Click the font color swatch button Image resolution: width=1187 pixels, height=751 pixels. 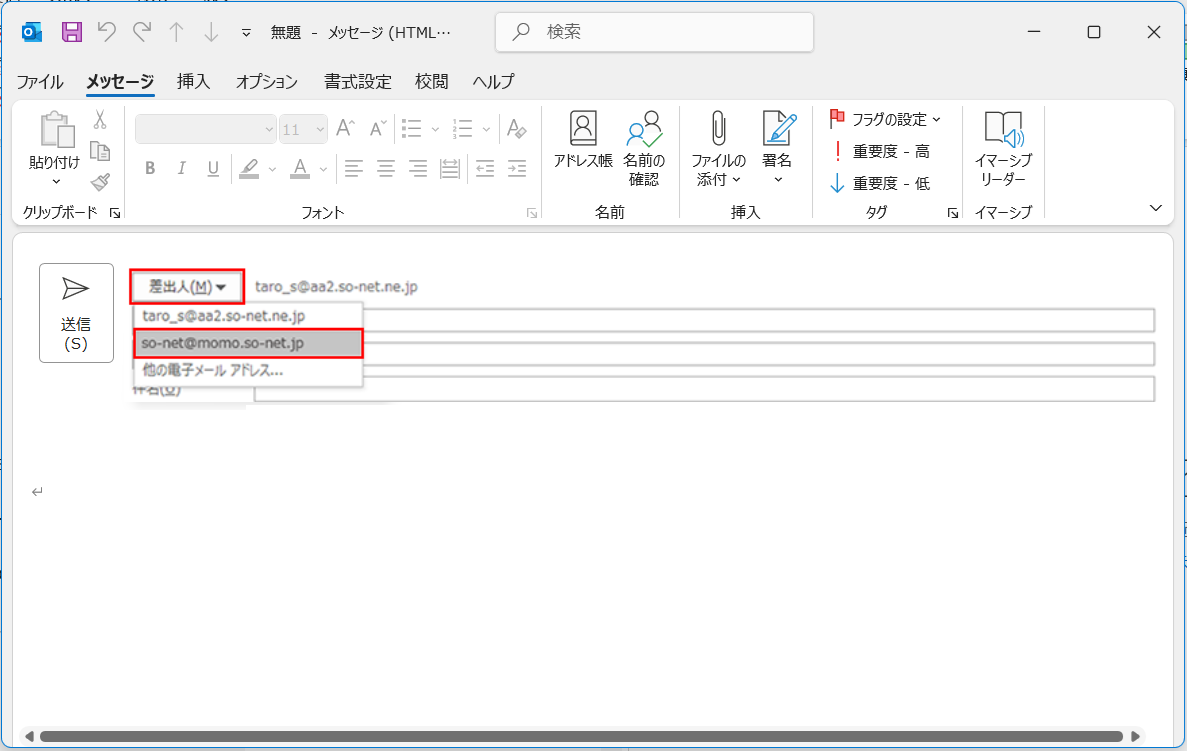coord(299,168)
